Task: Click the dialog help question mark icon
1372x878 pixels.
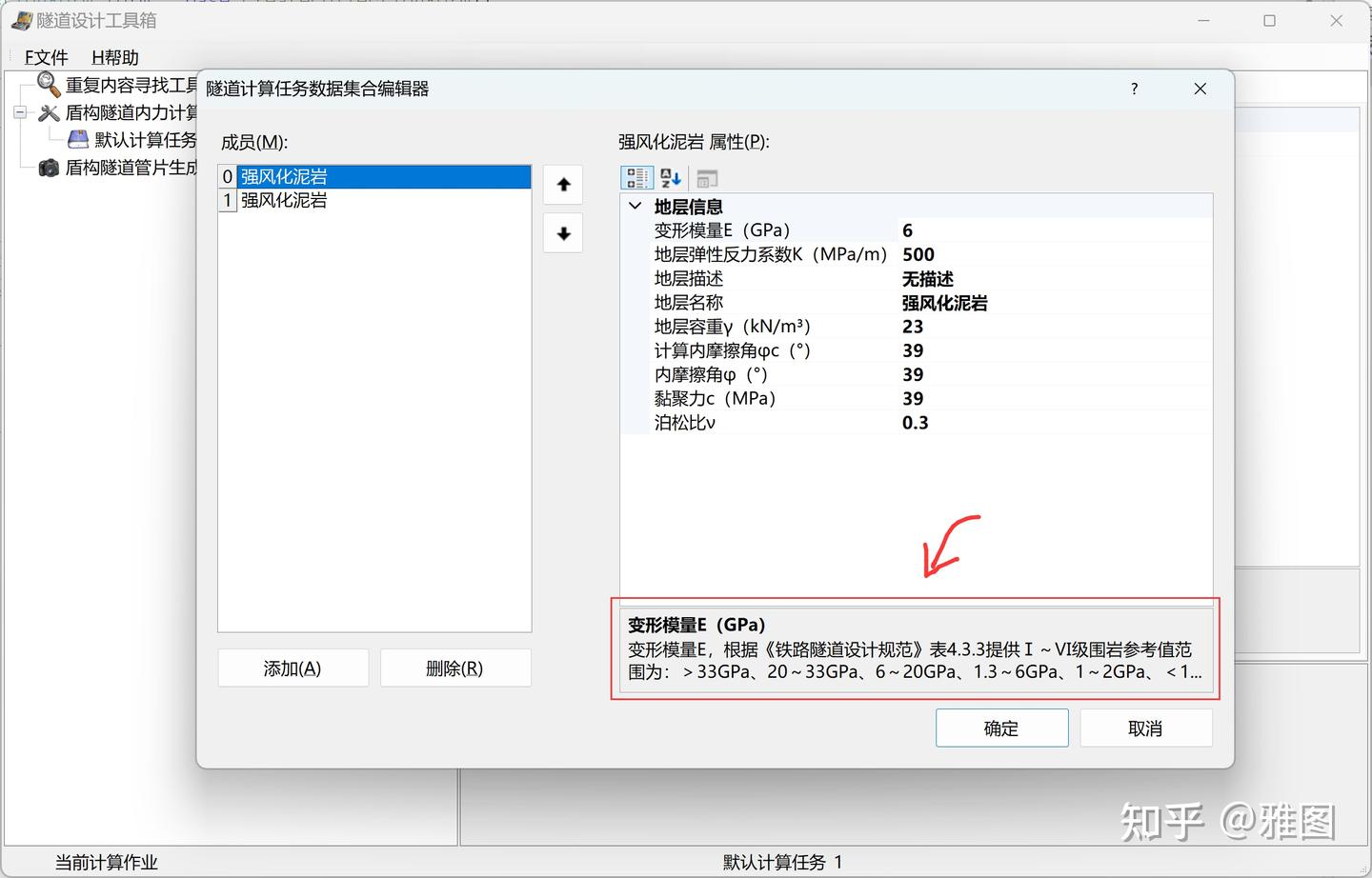Action: [1134, 89]
